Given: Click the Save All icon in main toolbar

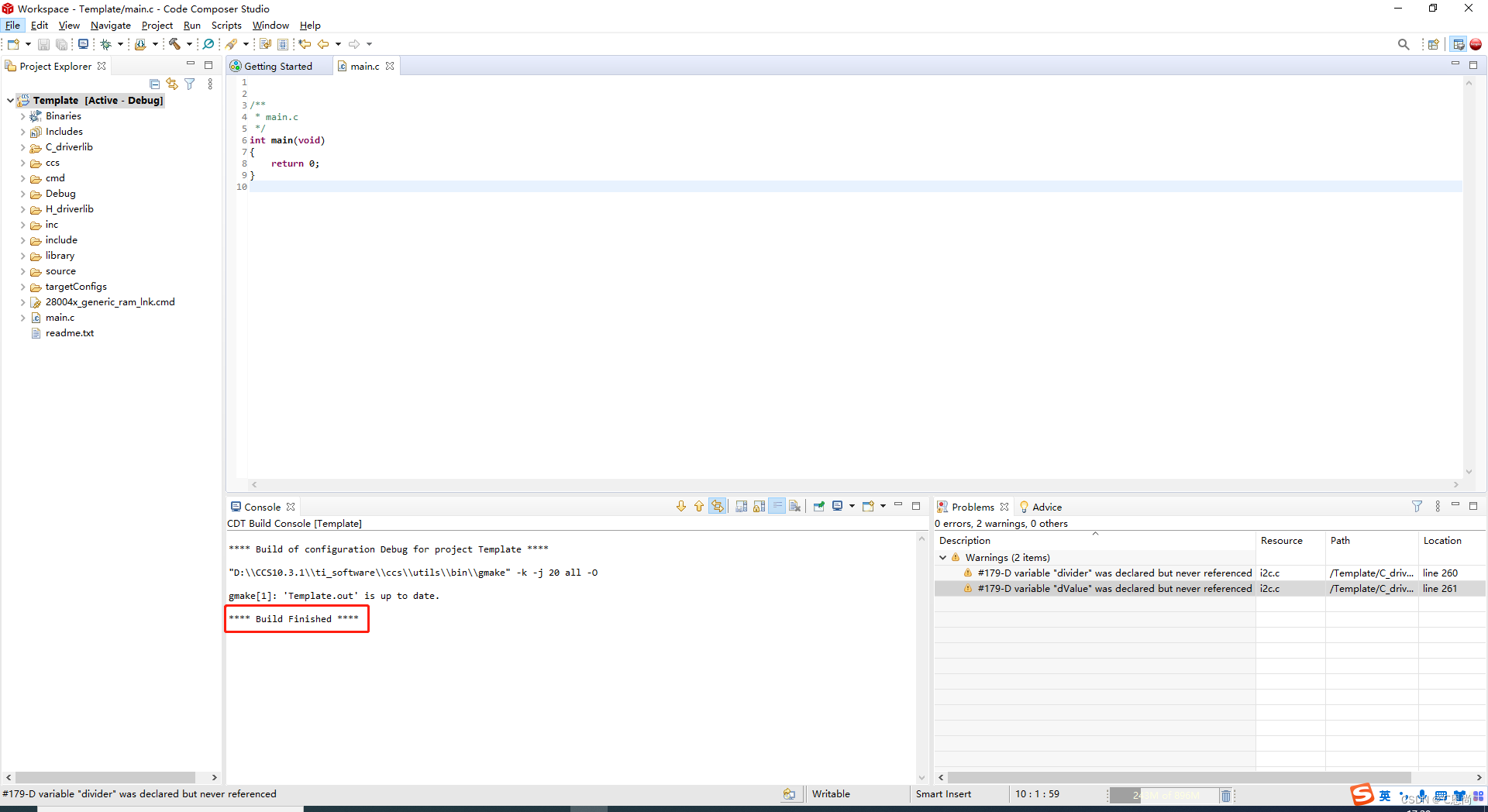Looking at the screenshot, I should [x=62, y=44].
